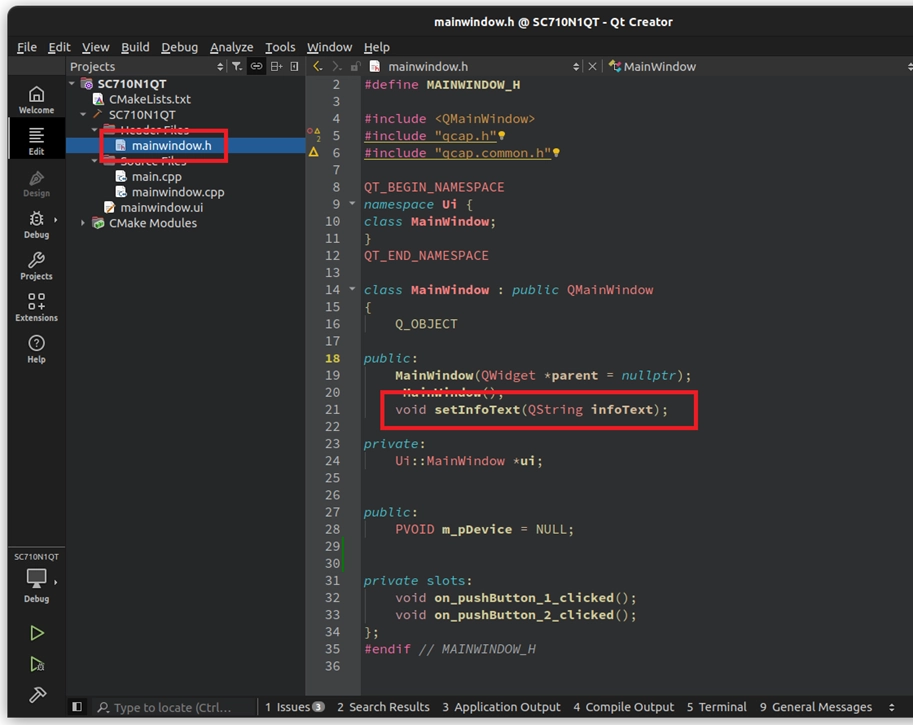The height and width of the screenshot is (725, 913).
Task: Open the Design mode
Action: (x=36, y=183)
